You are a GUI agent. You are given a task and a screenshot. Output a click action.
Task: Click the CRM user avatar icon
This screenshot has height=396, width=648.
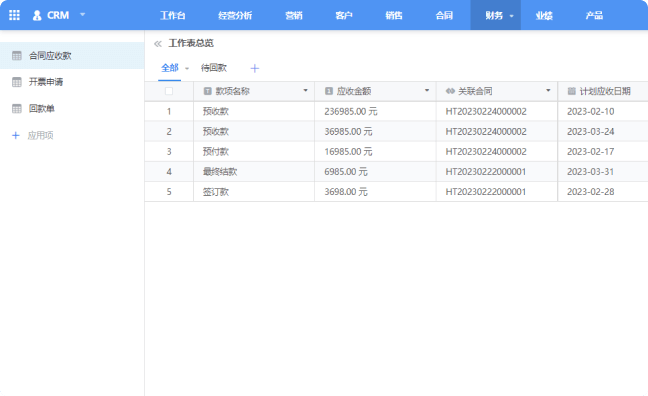37,15
